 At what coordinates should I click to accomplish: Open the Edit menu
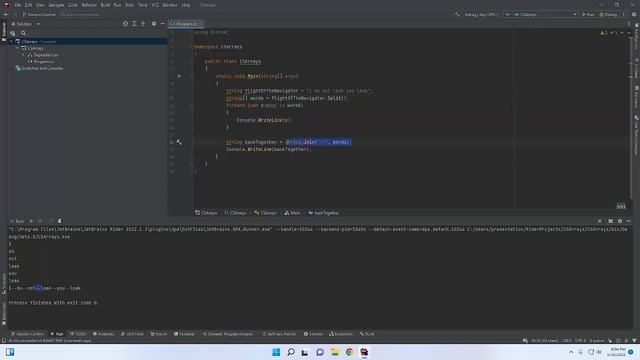29,5
